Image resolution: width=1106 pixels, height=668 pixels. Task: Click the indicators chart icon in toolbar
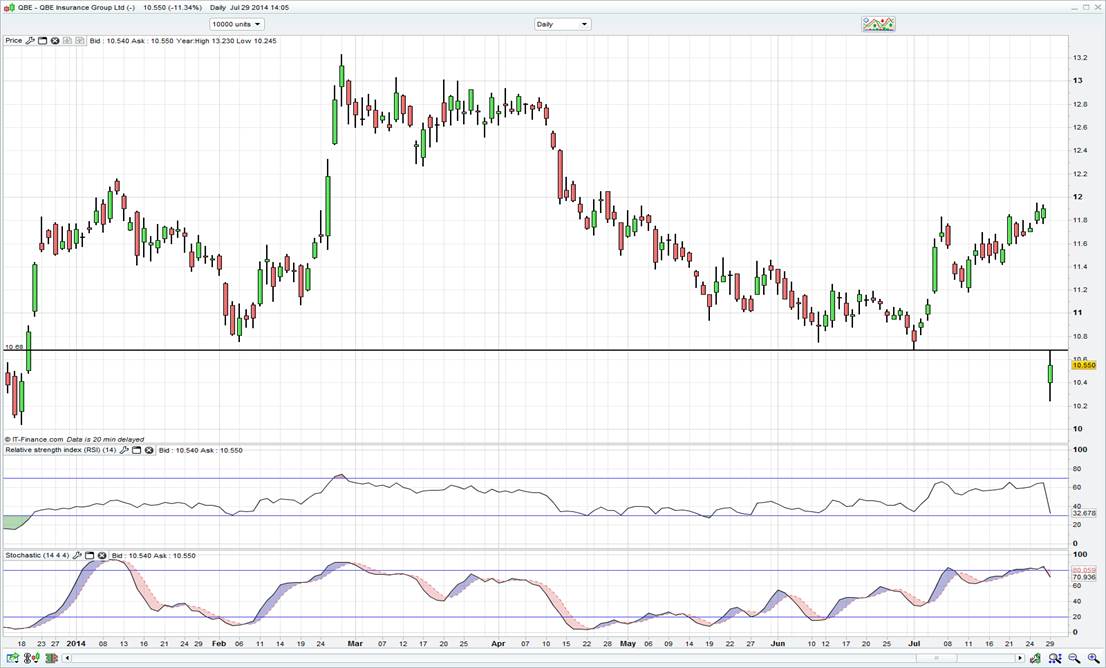pyautogui.click(x=877, y=24)
